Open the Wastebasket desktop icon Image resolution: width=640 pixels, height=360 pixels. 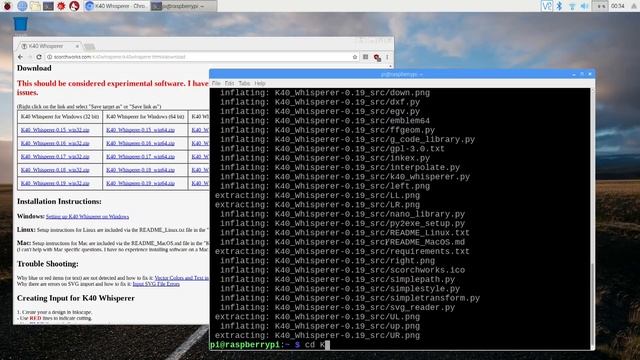tap(20, 23)
